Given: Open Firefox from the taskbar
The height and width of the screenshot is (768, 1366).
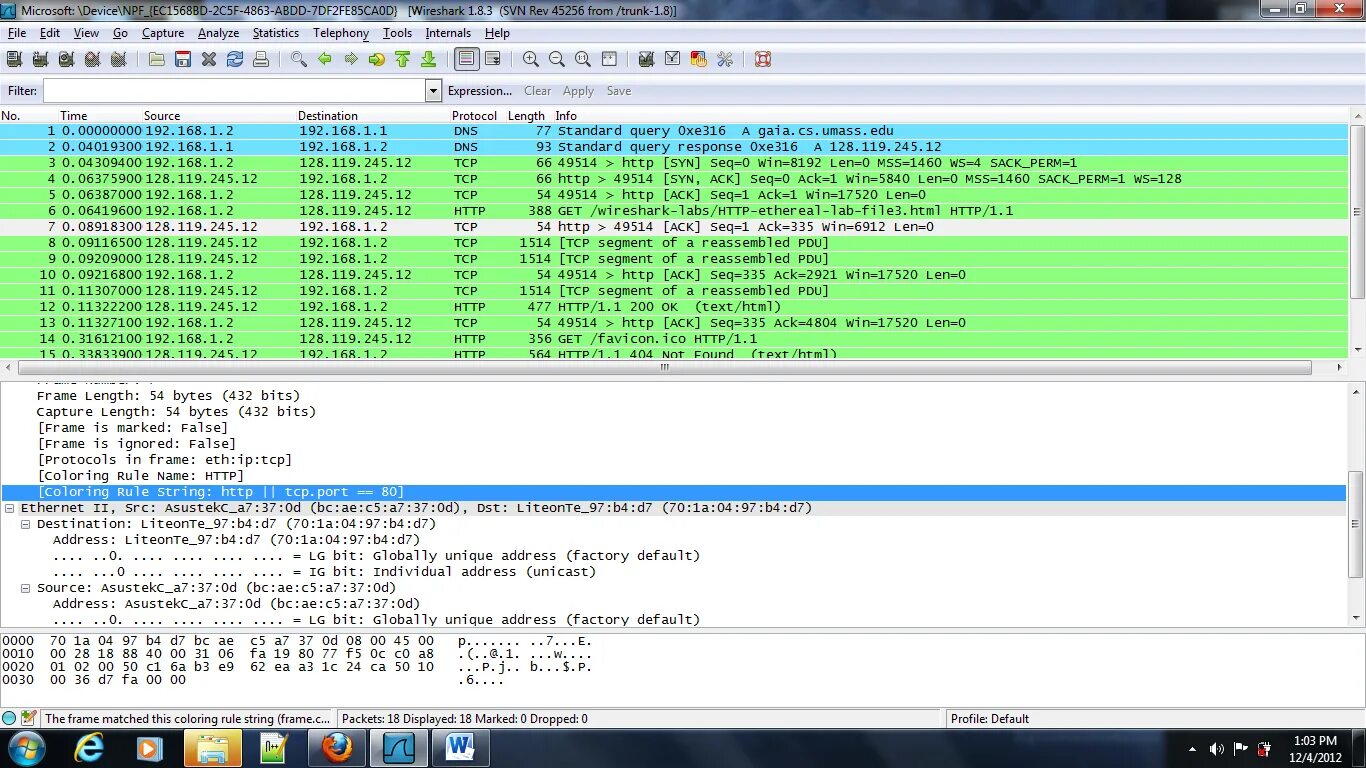Looking at the screenshot, I should [x=337, y=748].
